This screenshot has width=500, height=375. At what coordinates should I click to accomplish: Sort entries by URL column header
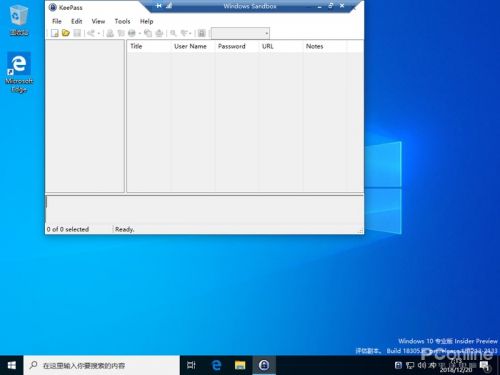tap(281, 46)
